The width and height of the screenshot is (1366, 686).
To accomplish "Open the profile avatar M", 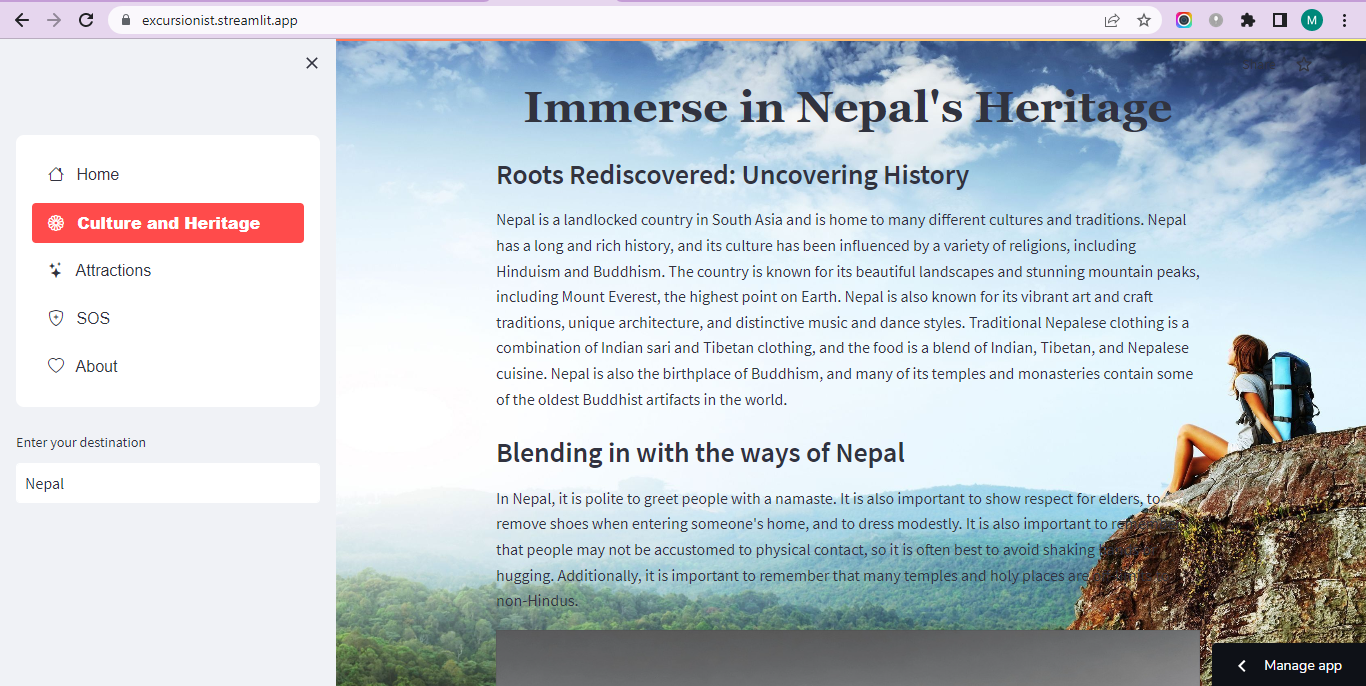I will click(x=1311, y=20).
